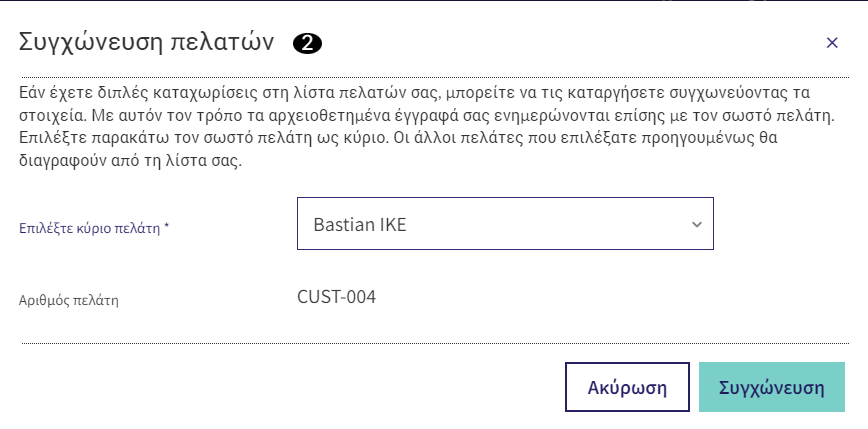The height and width of the screenshot is (429, 868).
Task: Click the required asterisk next to Επιλέξτε κύριο πελάτη
Action: [x=166, y=227]
